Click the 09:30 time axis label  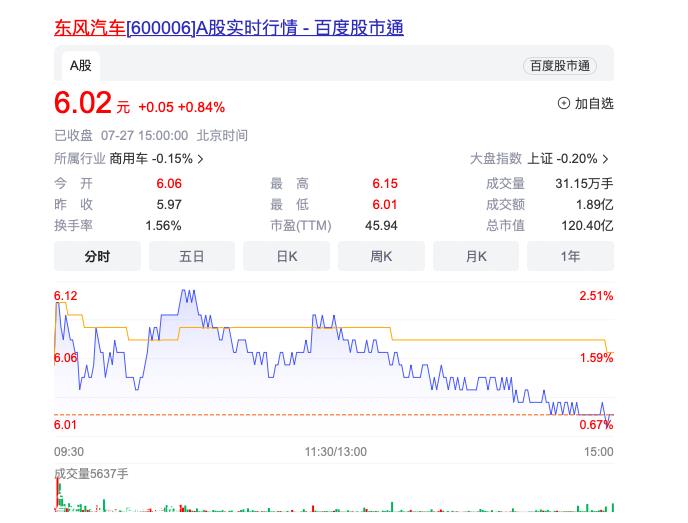[69, 451]
